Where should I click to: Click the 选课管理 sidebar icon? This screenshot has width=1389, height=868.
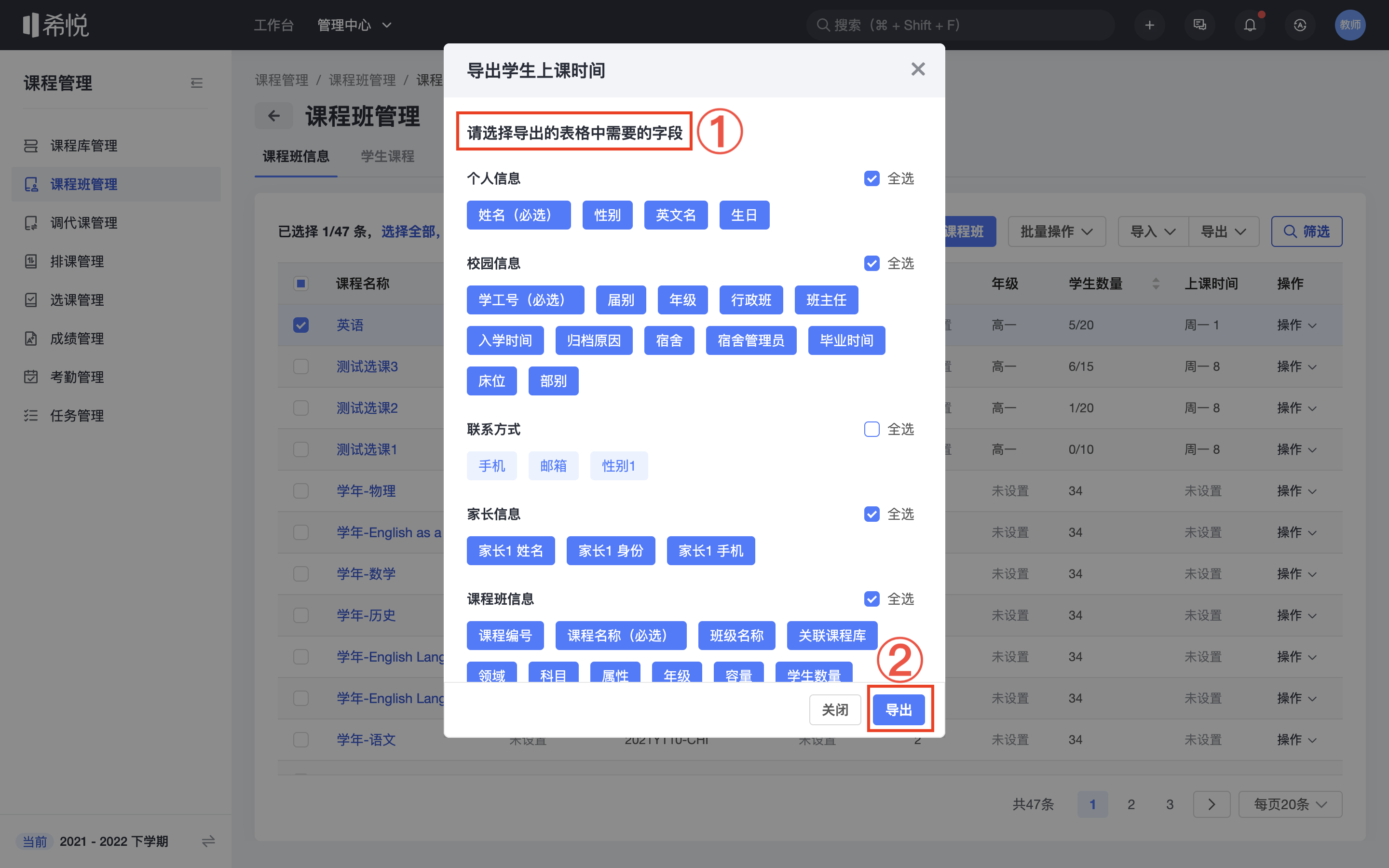(x=31, y=299)
